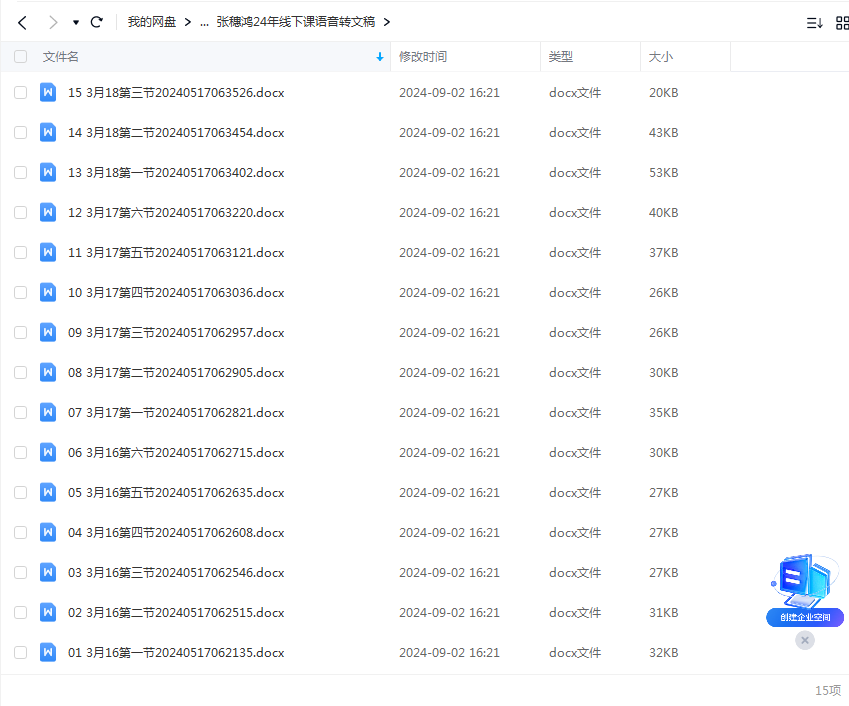Click Word icon of 13 3月18第一节 file
This screenshot has height=706, width=849.
(48, 172)
